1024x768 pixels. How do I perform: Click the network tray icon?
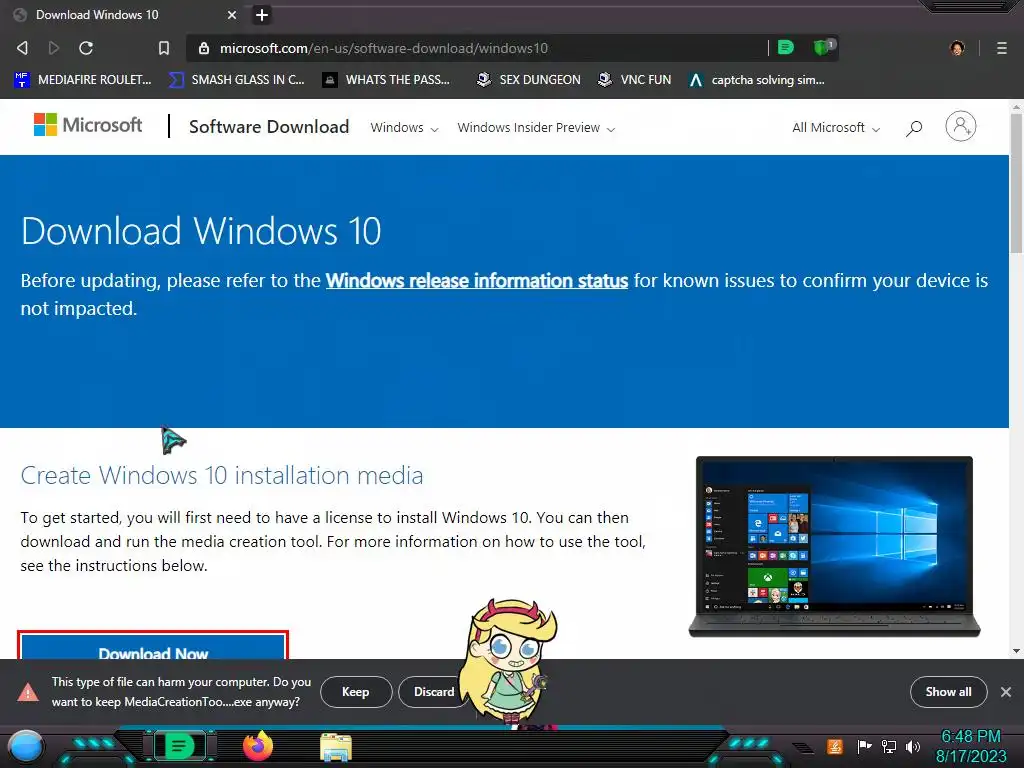tap(889, 746)
